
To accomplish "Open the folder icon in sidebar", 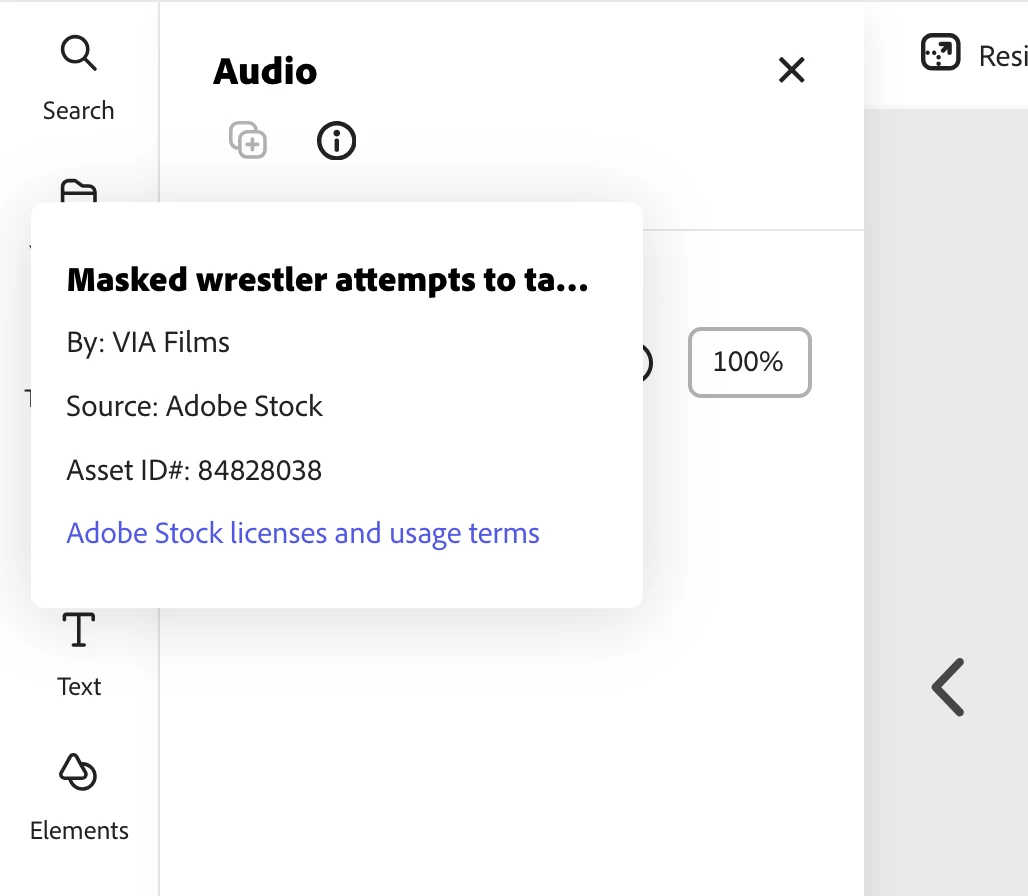I will pyautogui.click(x=79, y=191).
